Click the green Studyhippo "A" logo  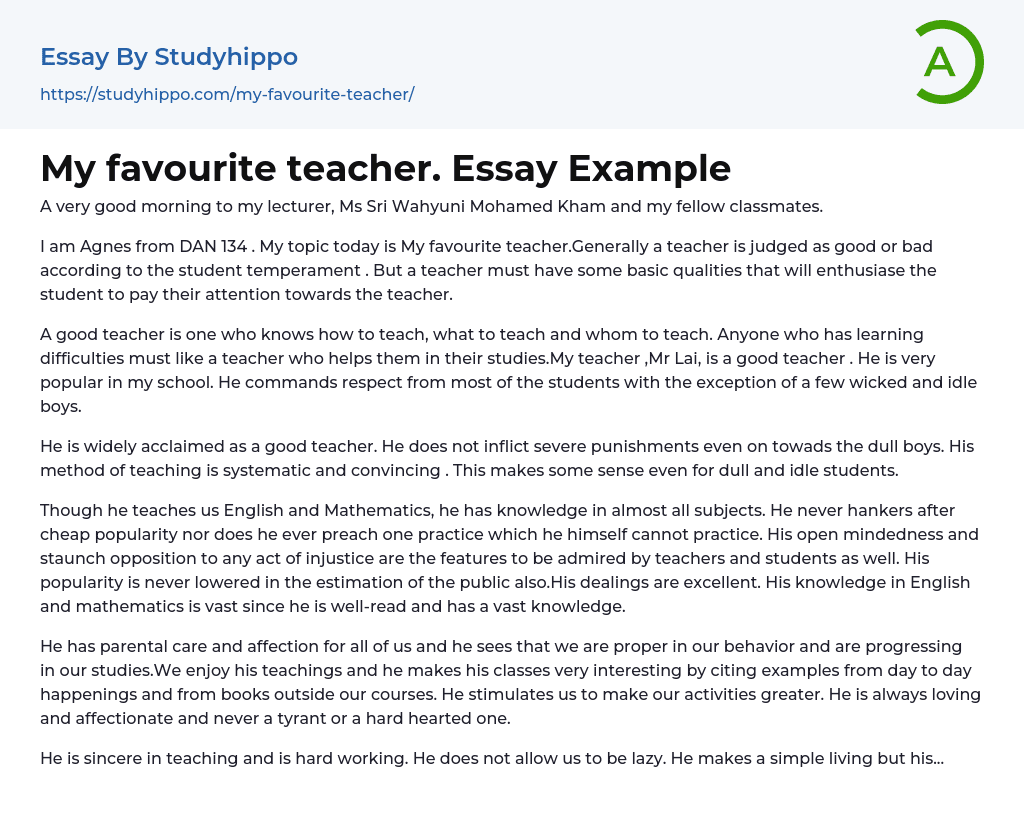tap(948, 62)
